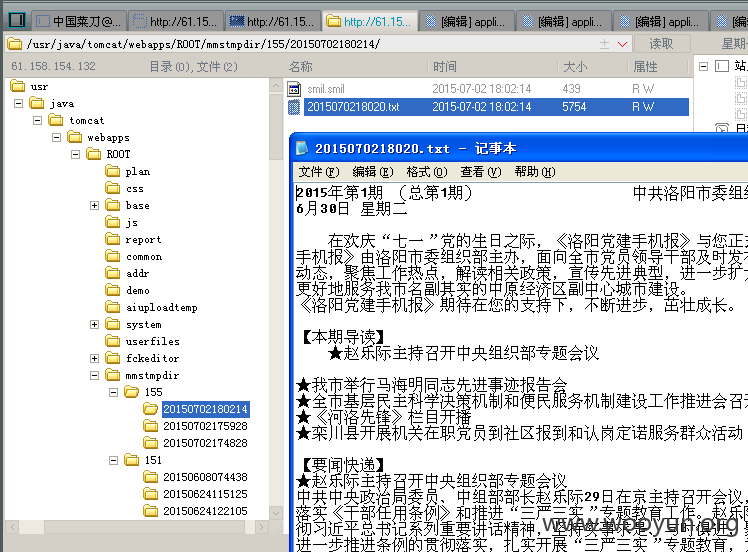This screenshot has height=552, width=748.
Task: Select the 2015070218020.txt file row
Action: (x=496, y=107)
